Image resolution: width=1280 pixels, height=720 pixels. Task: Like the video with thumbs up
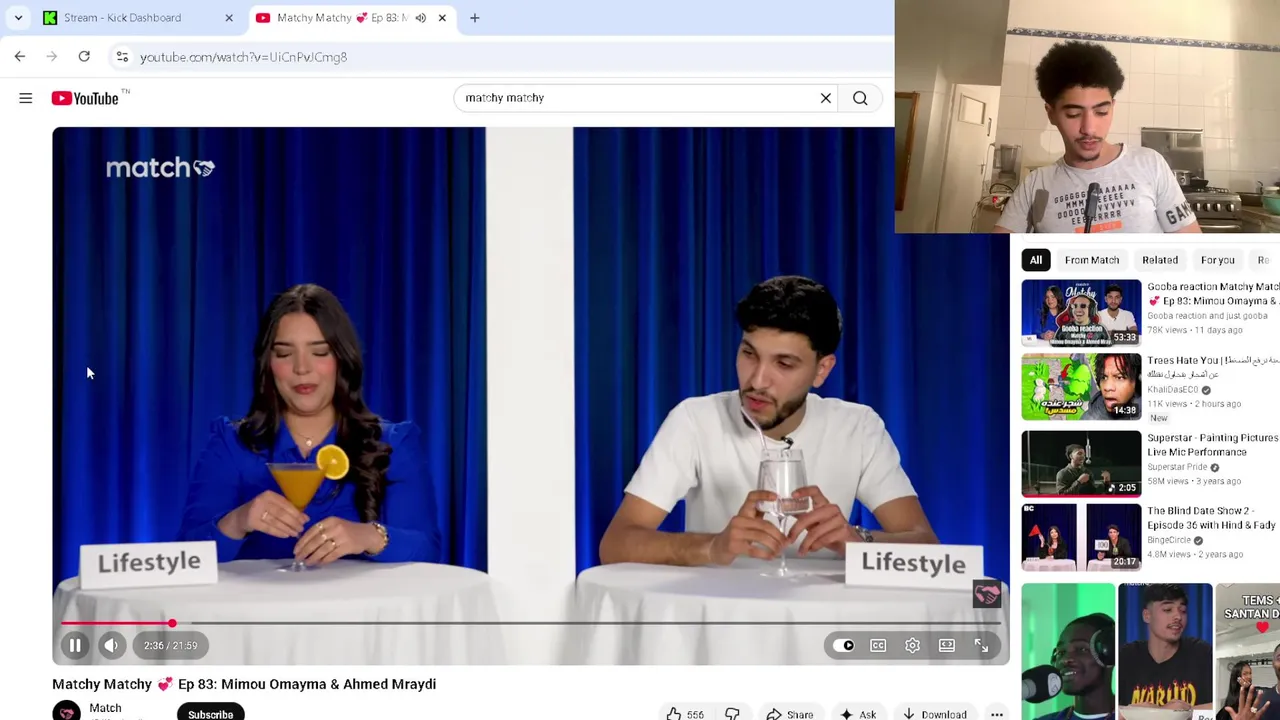pos(685,714)
